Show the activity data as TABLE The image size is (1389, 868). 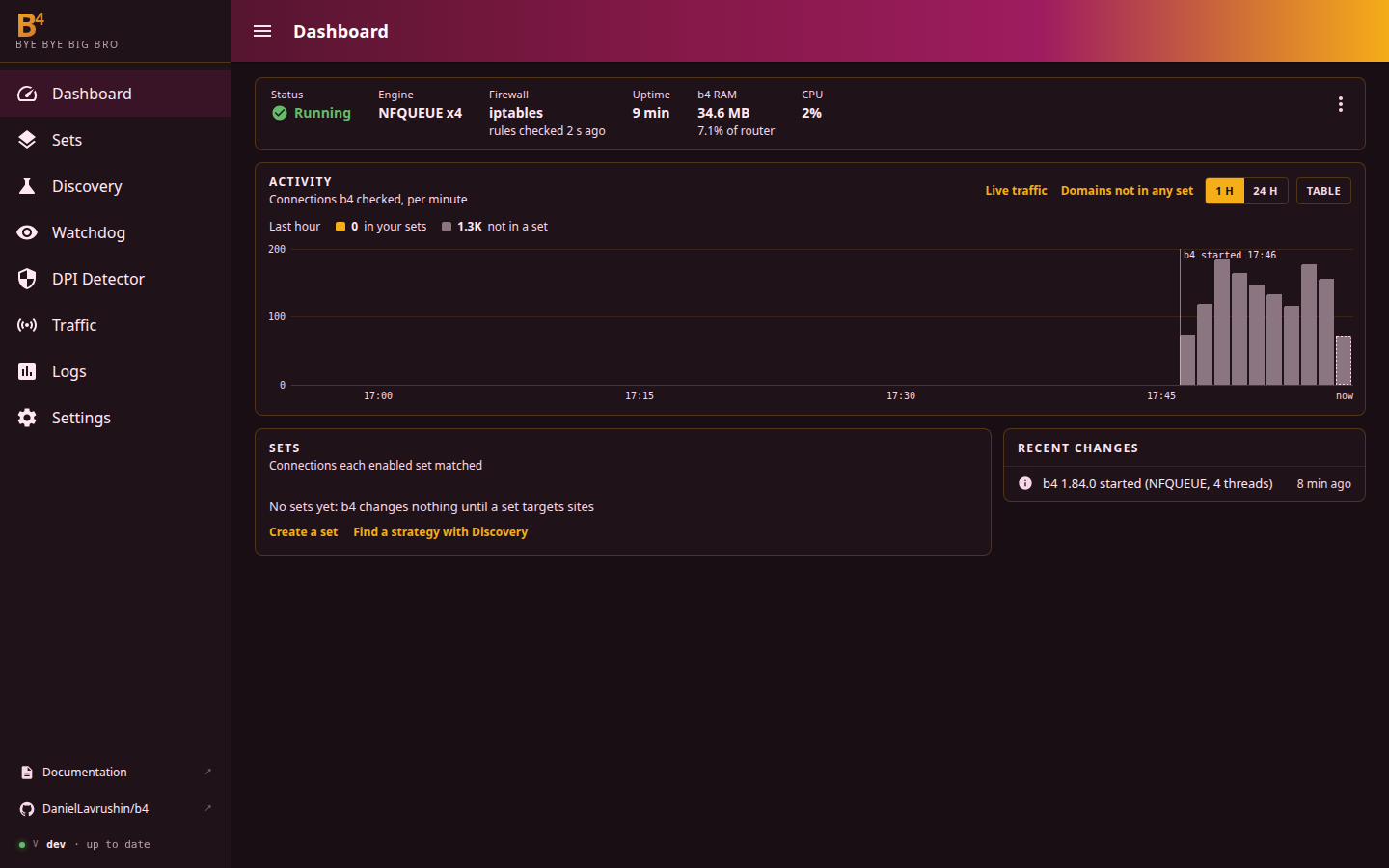pos(1323,191)
